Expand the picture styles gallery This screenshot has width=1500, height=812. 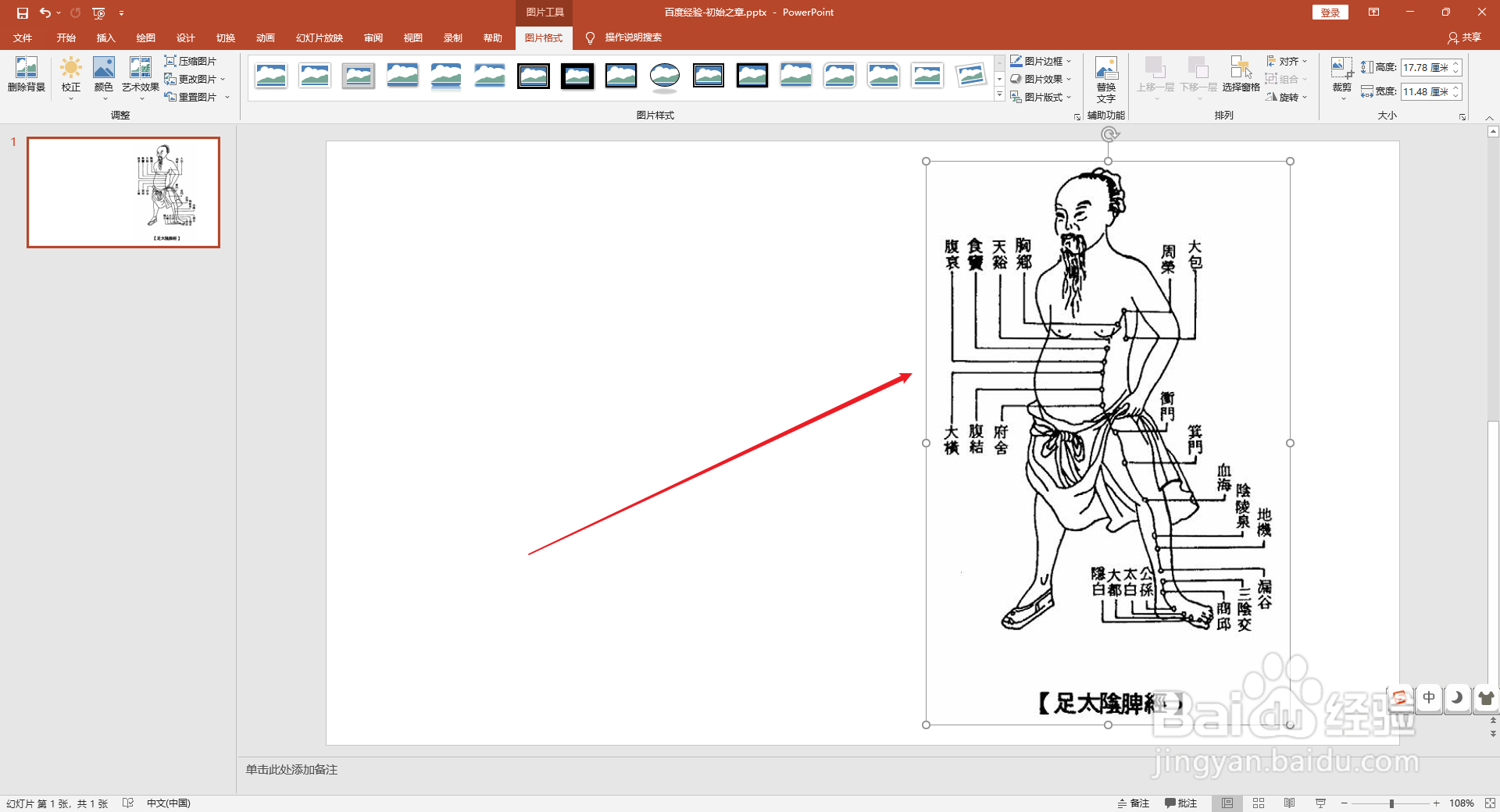click(x=999, y=94)
